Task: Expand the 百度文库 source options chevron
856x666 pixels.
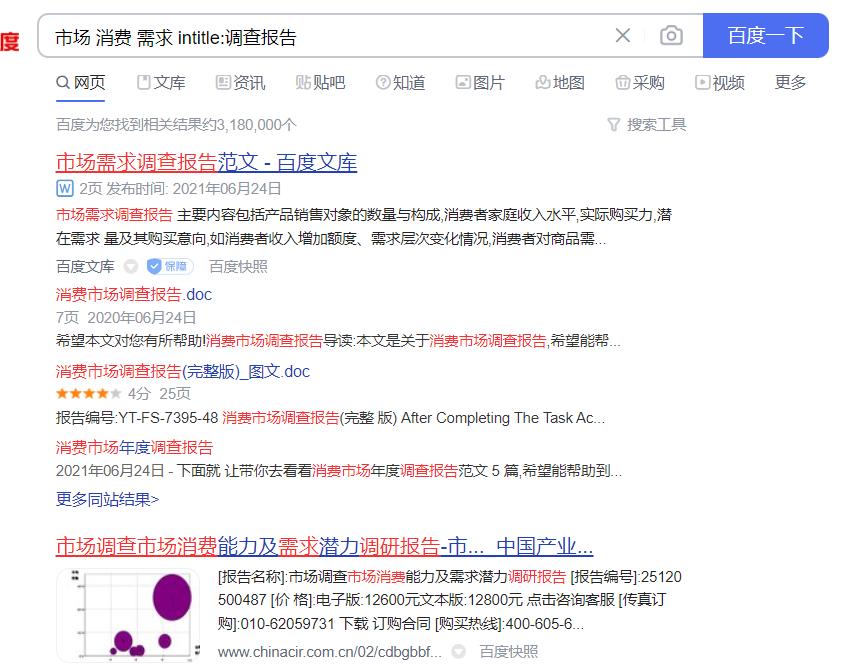Action: pos(131,266)
